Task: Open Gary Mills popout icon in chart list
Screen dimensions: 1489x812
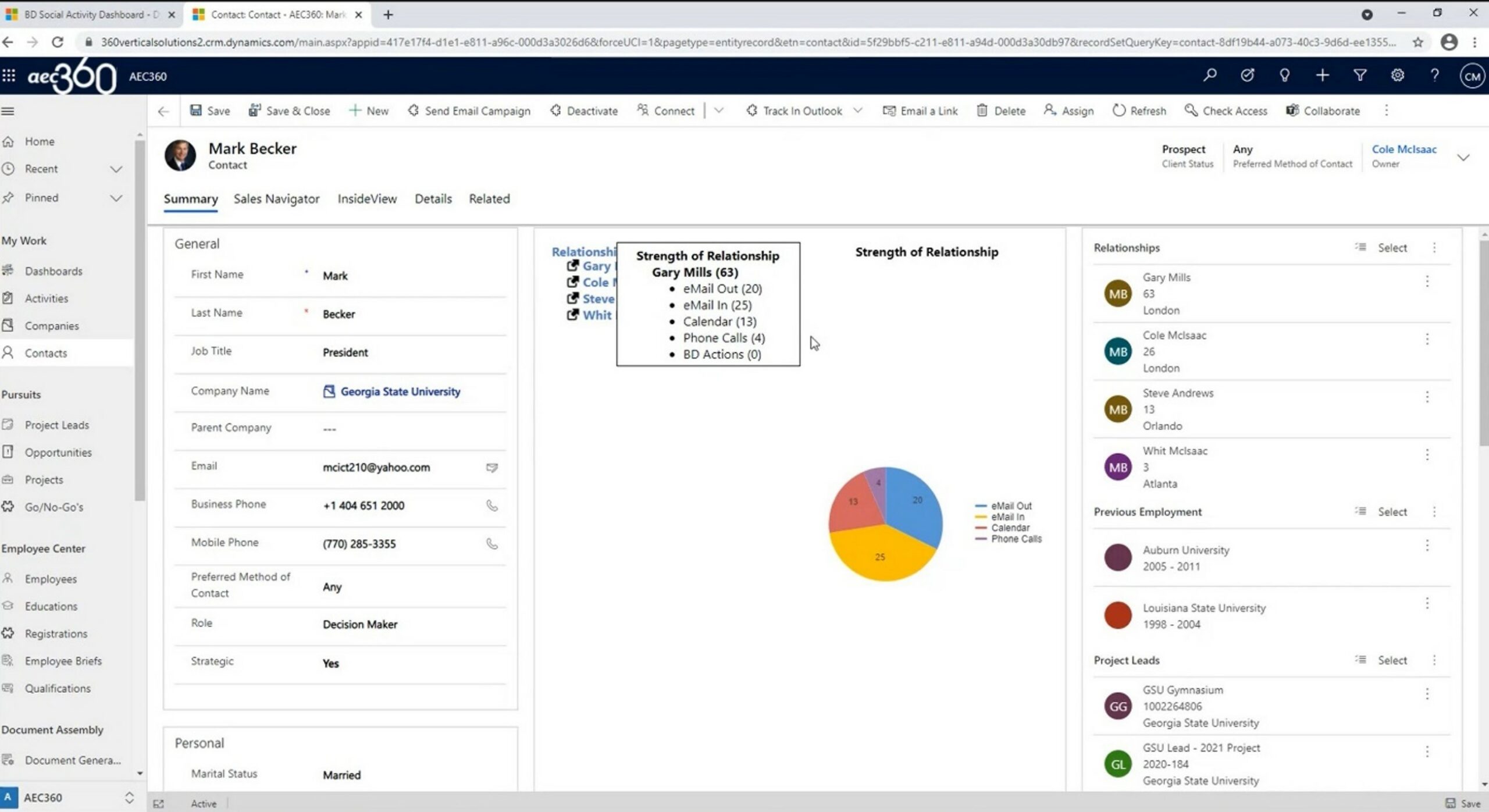Action: 572,266
